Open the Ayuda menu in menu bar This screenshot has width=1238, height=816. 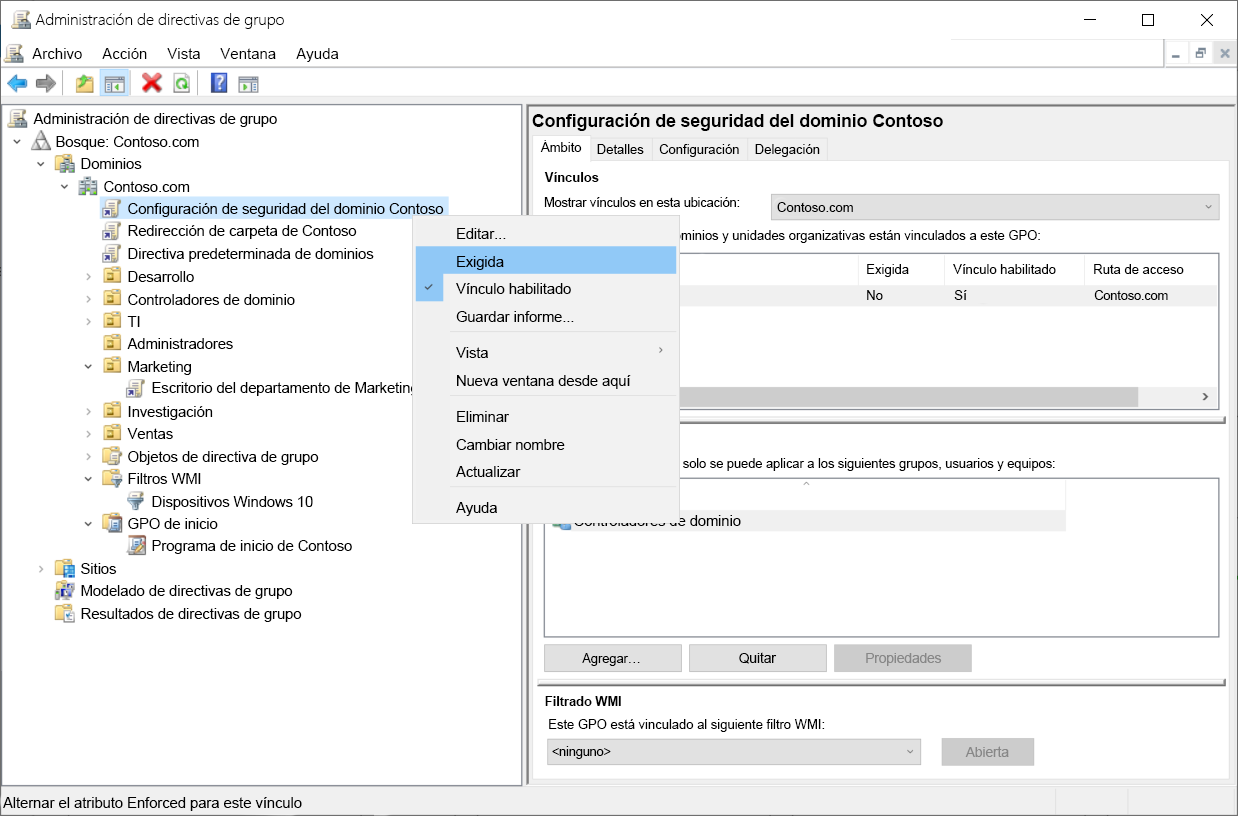click(x=317, y=54)
